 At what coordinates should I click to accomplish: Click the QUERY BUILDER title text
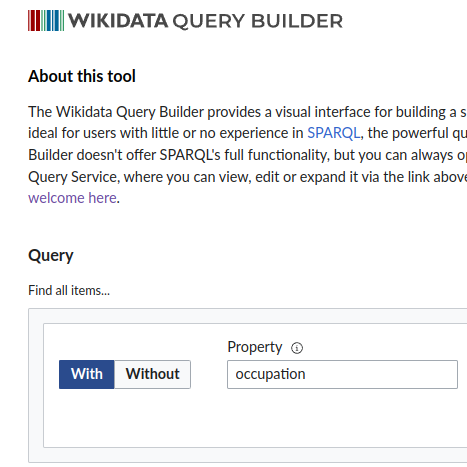258,21
